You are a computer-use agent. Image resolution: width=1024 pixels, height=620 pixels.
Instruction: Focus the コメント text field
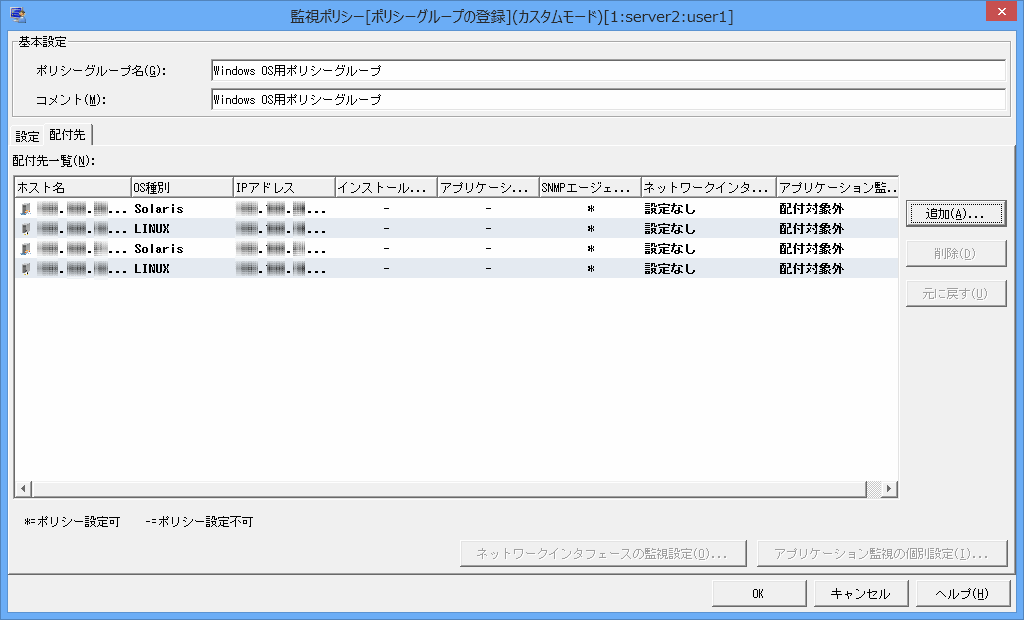608,100
